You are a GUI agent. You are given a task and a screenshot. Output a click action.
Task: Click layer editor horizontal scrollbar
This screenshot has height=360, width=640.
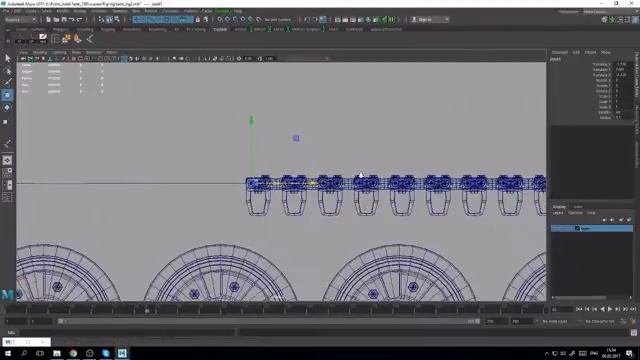coord(580,297)
